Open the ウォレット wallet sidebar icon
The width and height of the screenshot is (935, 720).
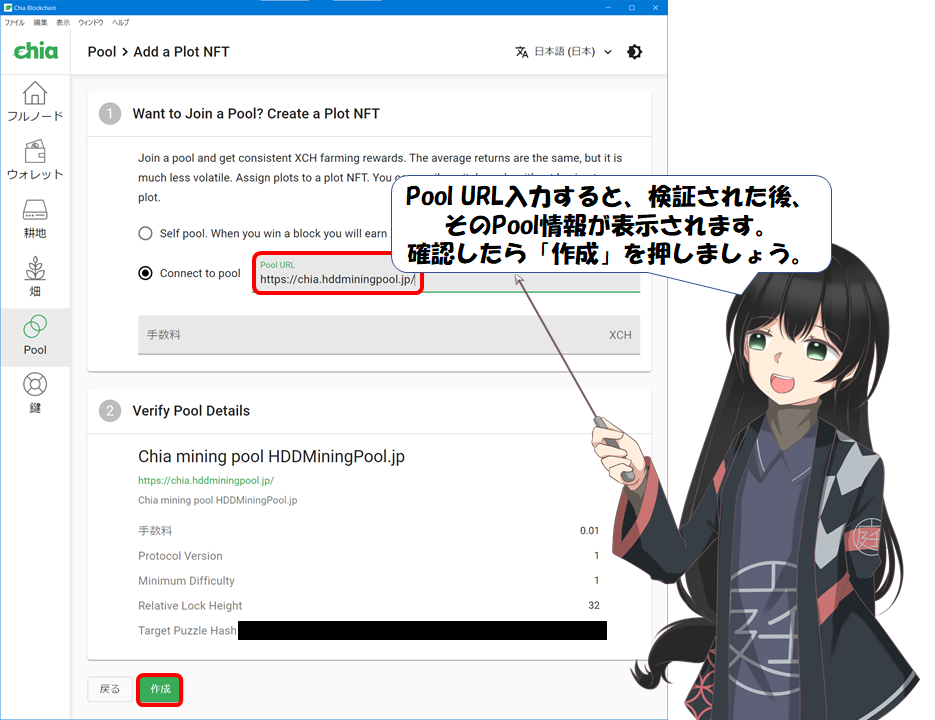(x=35, y=160)
